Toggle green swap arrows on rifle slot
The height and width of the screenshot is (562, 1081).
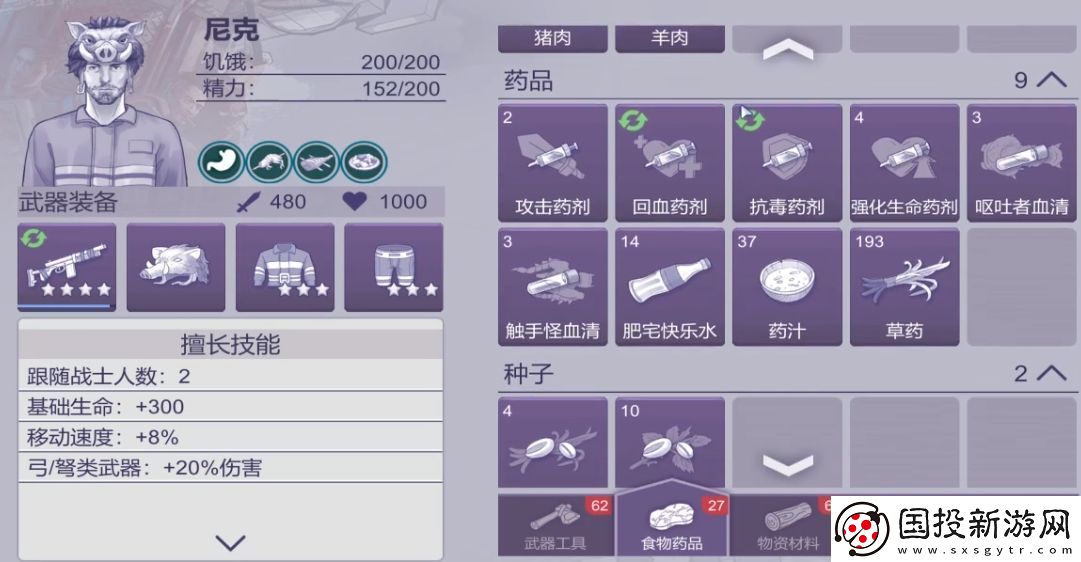33,239
